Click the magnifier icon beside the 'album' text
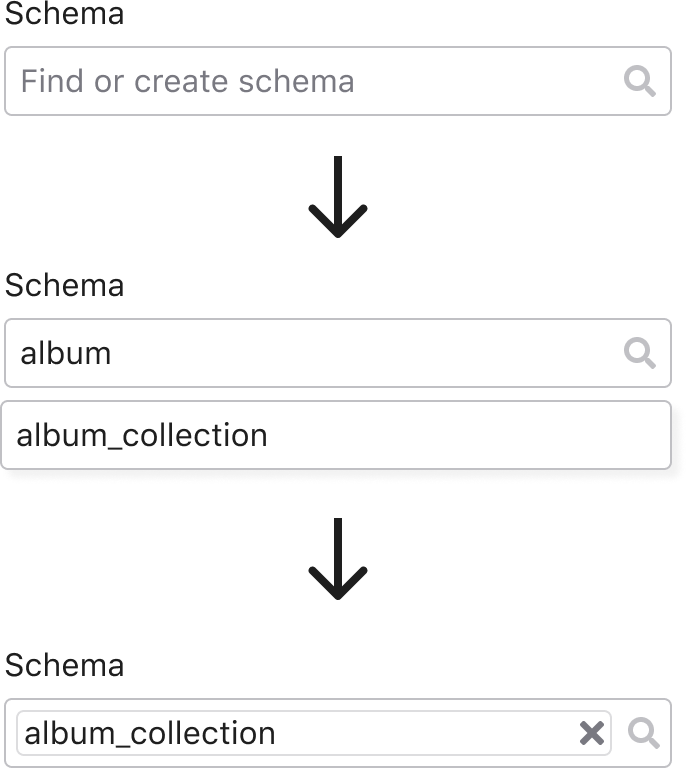 click(x=640, y=353)
